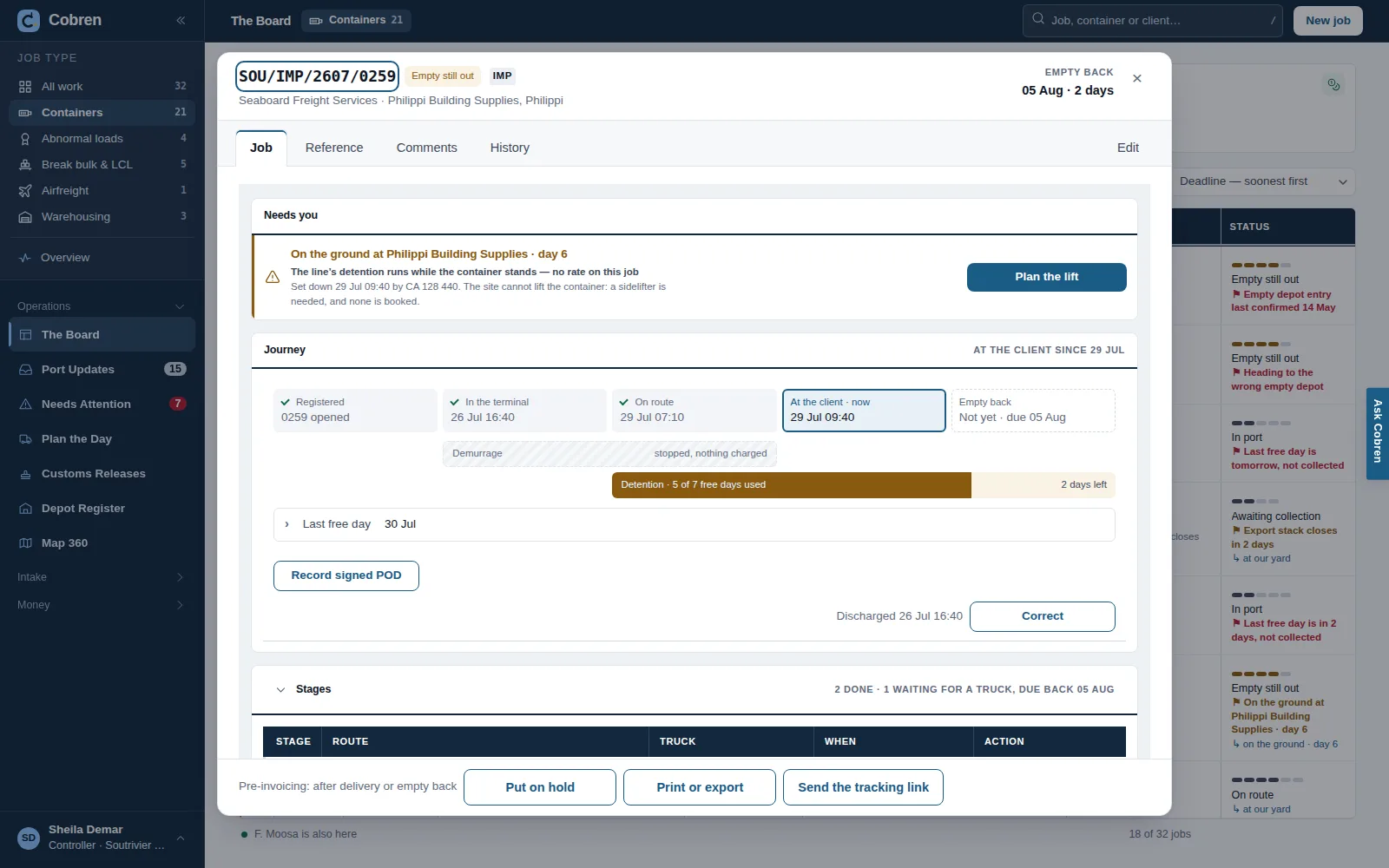Focus the Job, container or client search field
This screenshot has height=868, width=1389.
coord(1153,20)
